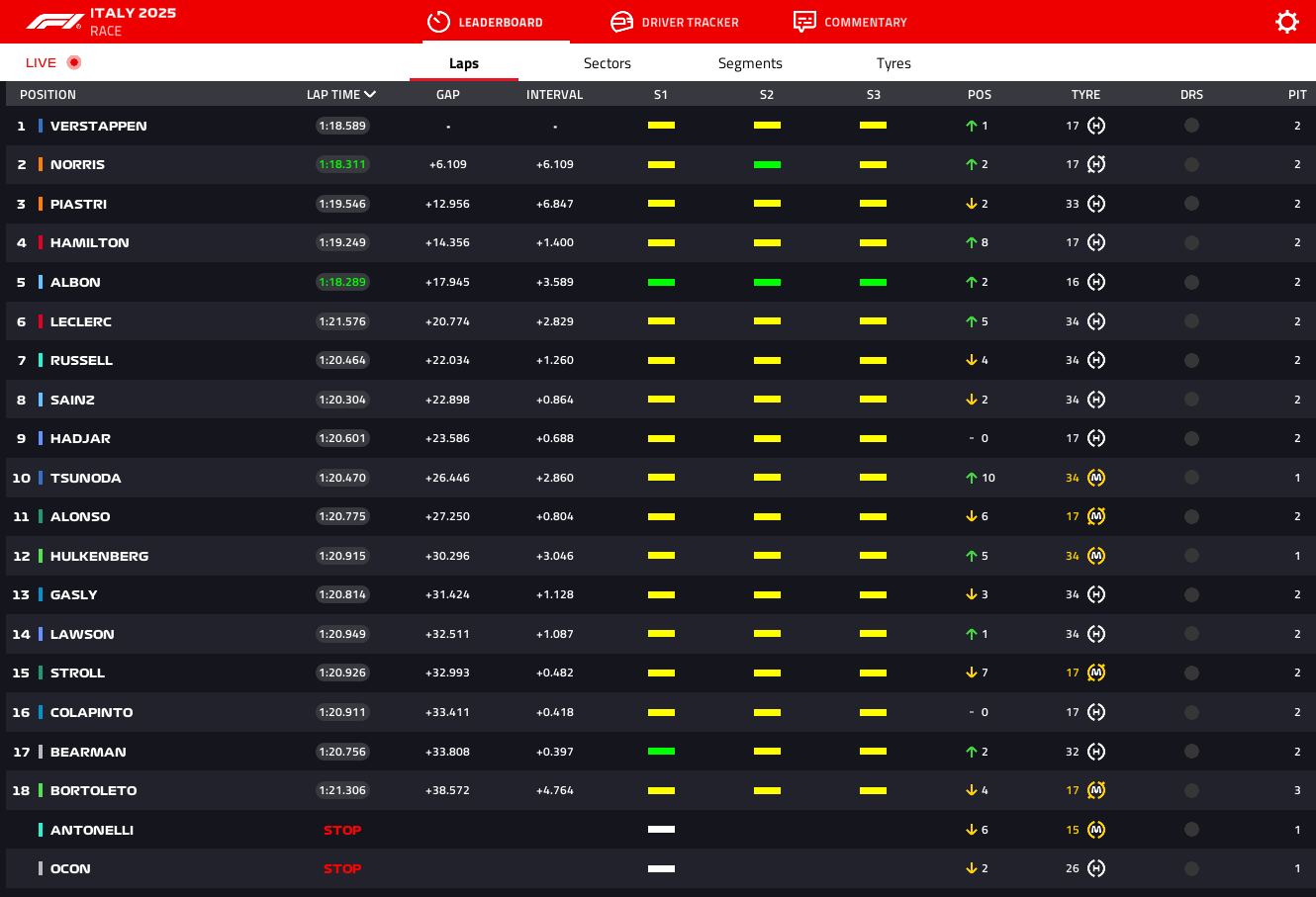
Task: Click the POS column header
Action: tap(980, 95)
